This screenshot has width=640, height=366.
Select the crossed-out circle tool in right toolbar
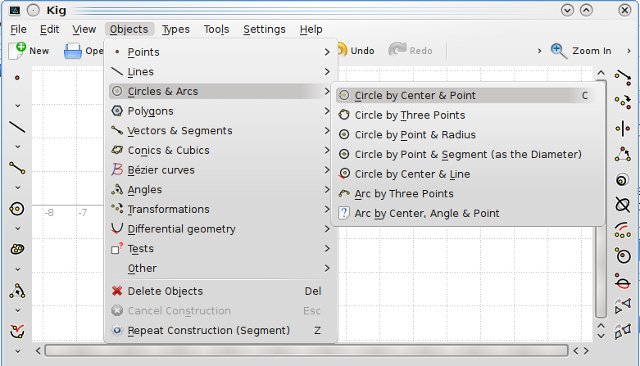tap(623, 204)
